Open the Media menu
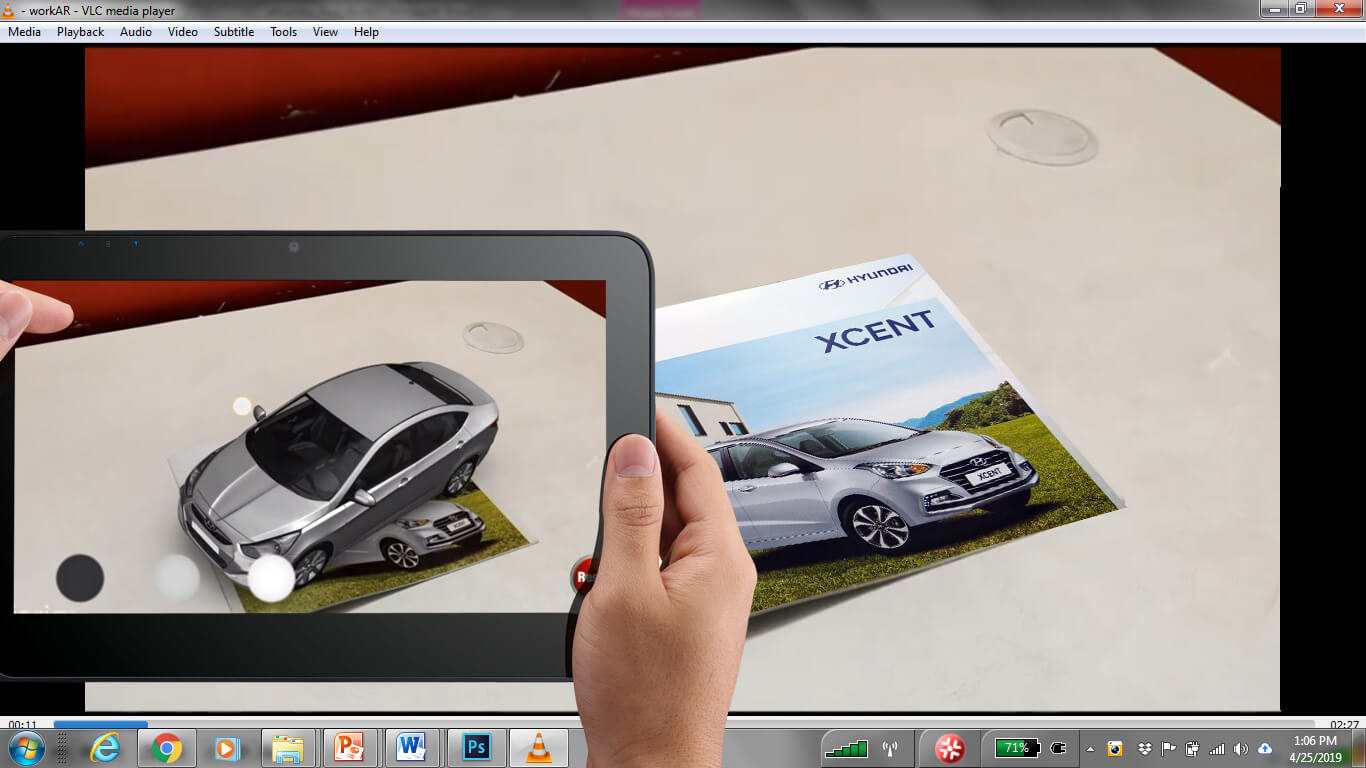1366x768 pixels. 24,32
